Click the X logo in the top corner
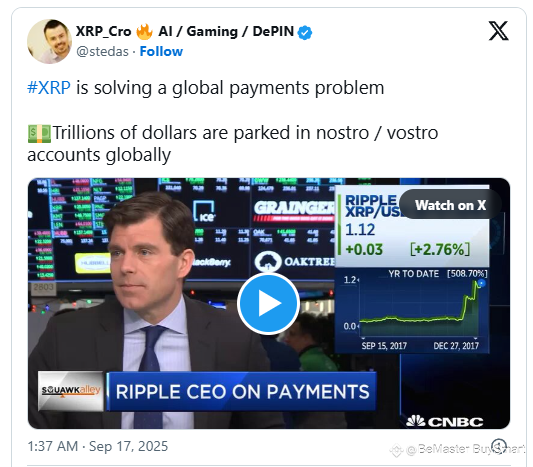Screen dimensions: 533x467 click(x=498, y=31)
